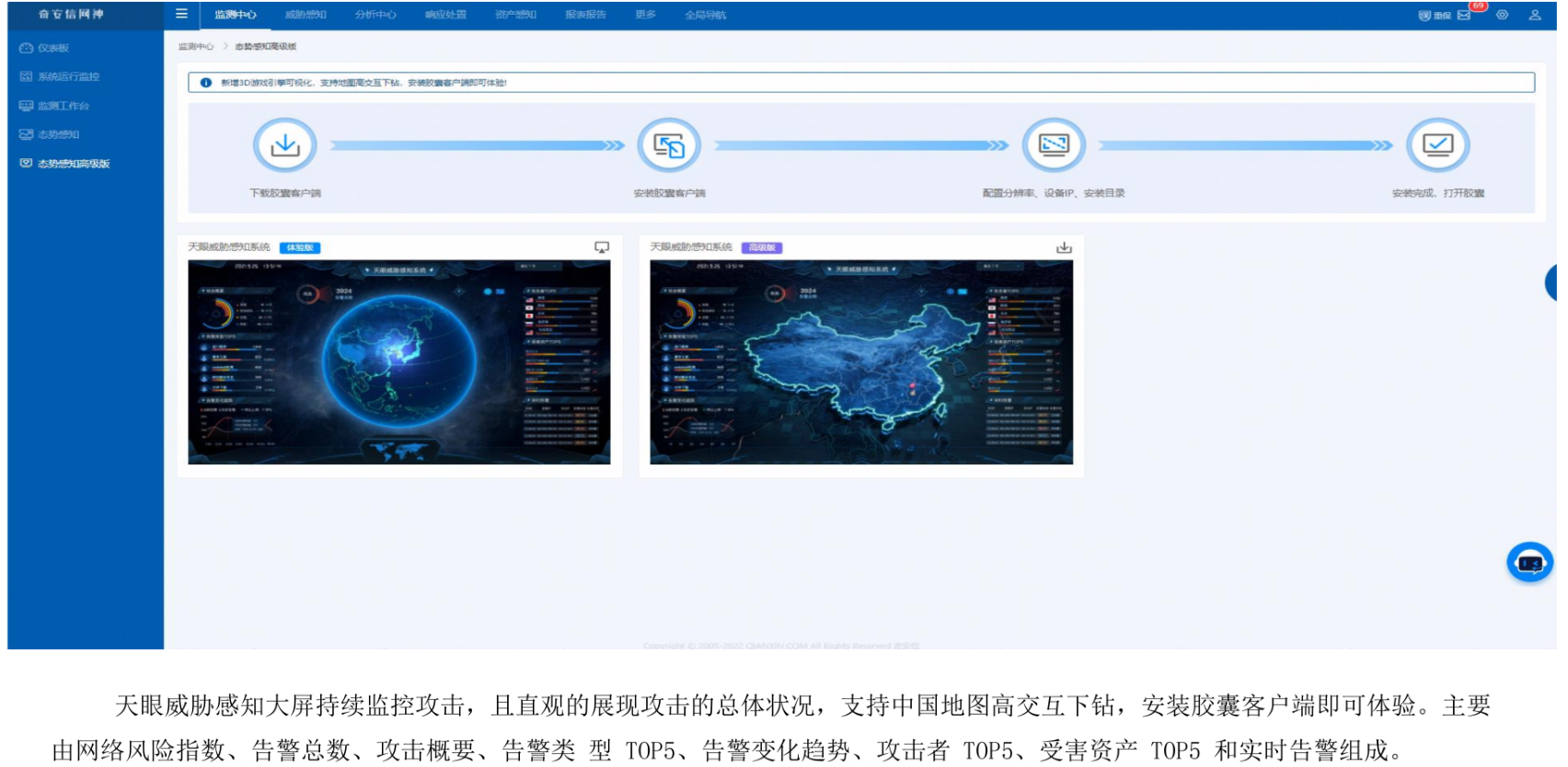Select the 监测中心 top navigation tab
This screenshot has width=1568, height=767.
point(236,15)
